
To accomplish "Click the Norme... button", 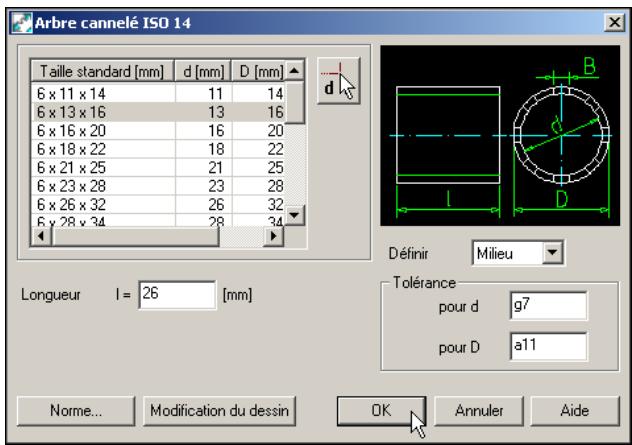I will (x=76, y=411).
